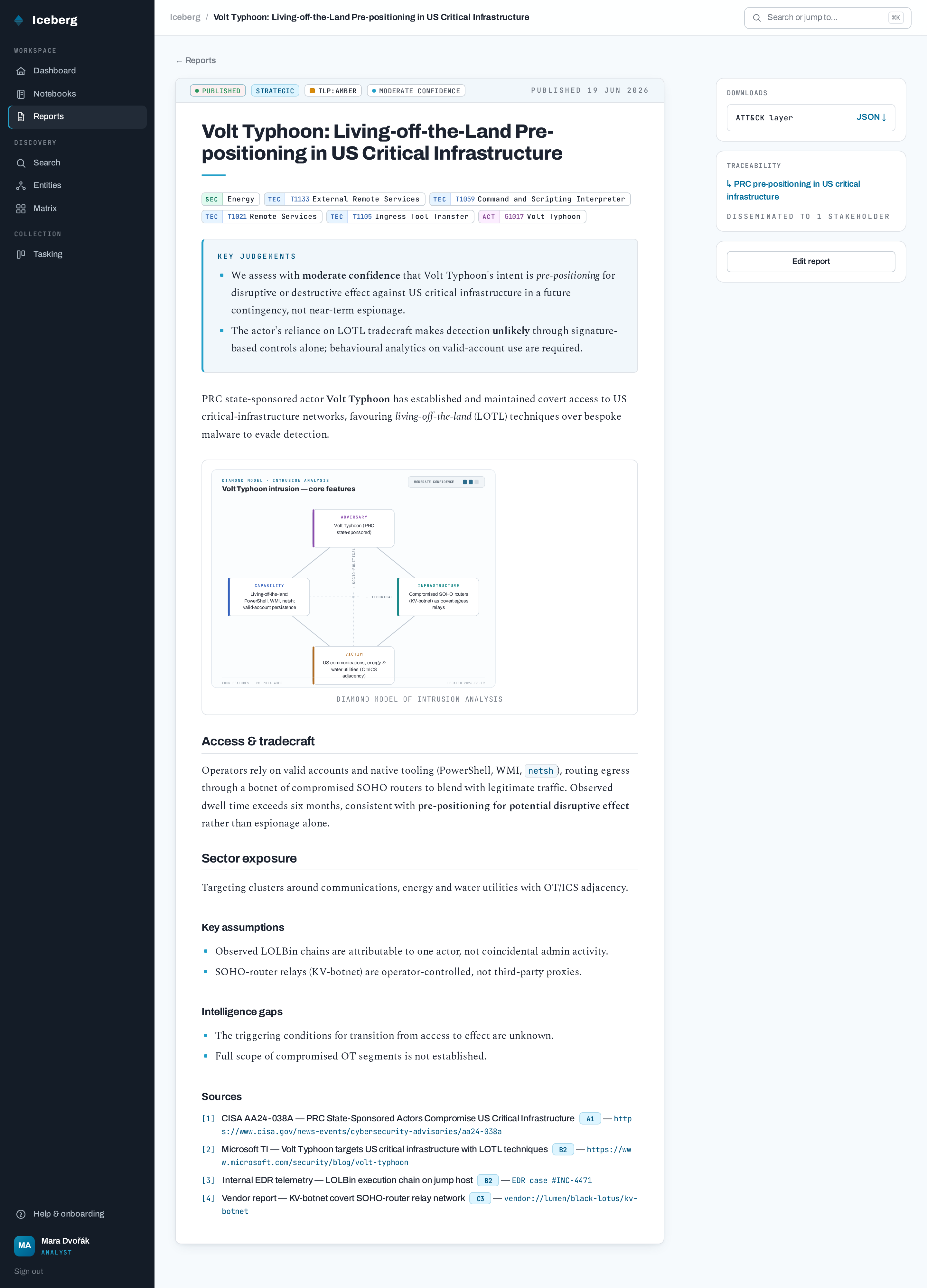This screenshot has height=1288, width=927.
Task: Click the T1021 Remote Services tag
Action: pos(262,217)
